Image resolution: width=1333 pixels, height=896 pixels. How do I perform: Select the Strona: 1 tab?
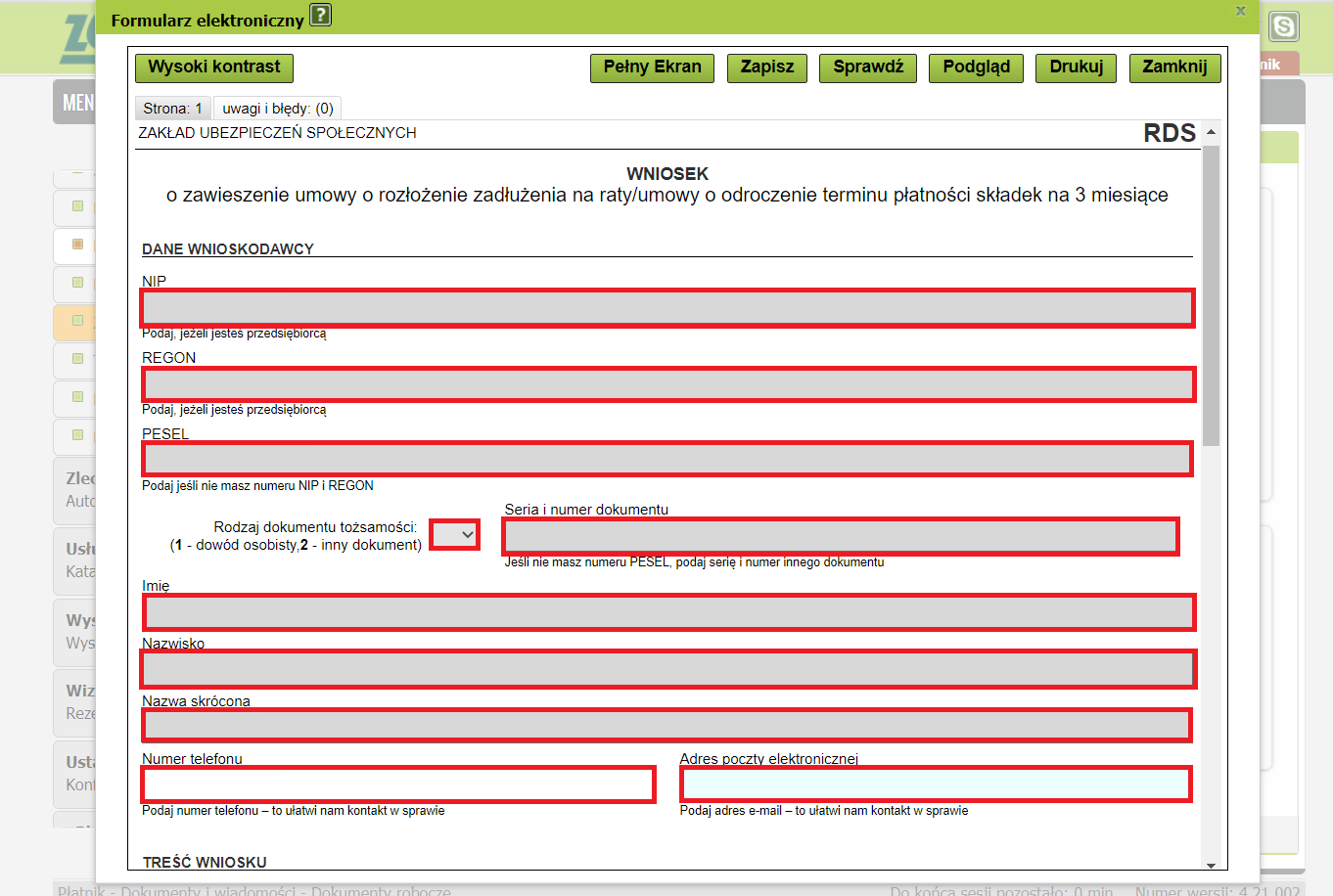[173, 109]
